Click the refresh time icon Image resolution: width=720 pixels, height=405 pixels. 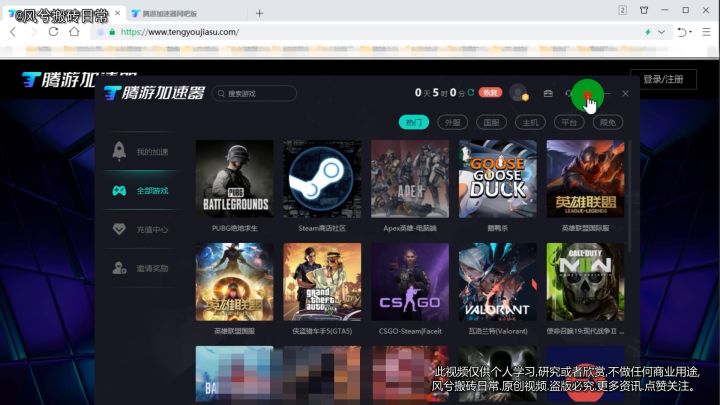click(x=471, y=93)
